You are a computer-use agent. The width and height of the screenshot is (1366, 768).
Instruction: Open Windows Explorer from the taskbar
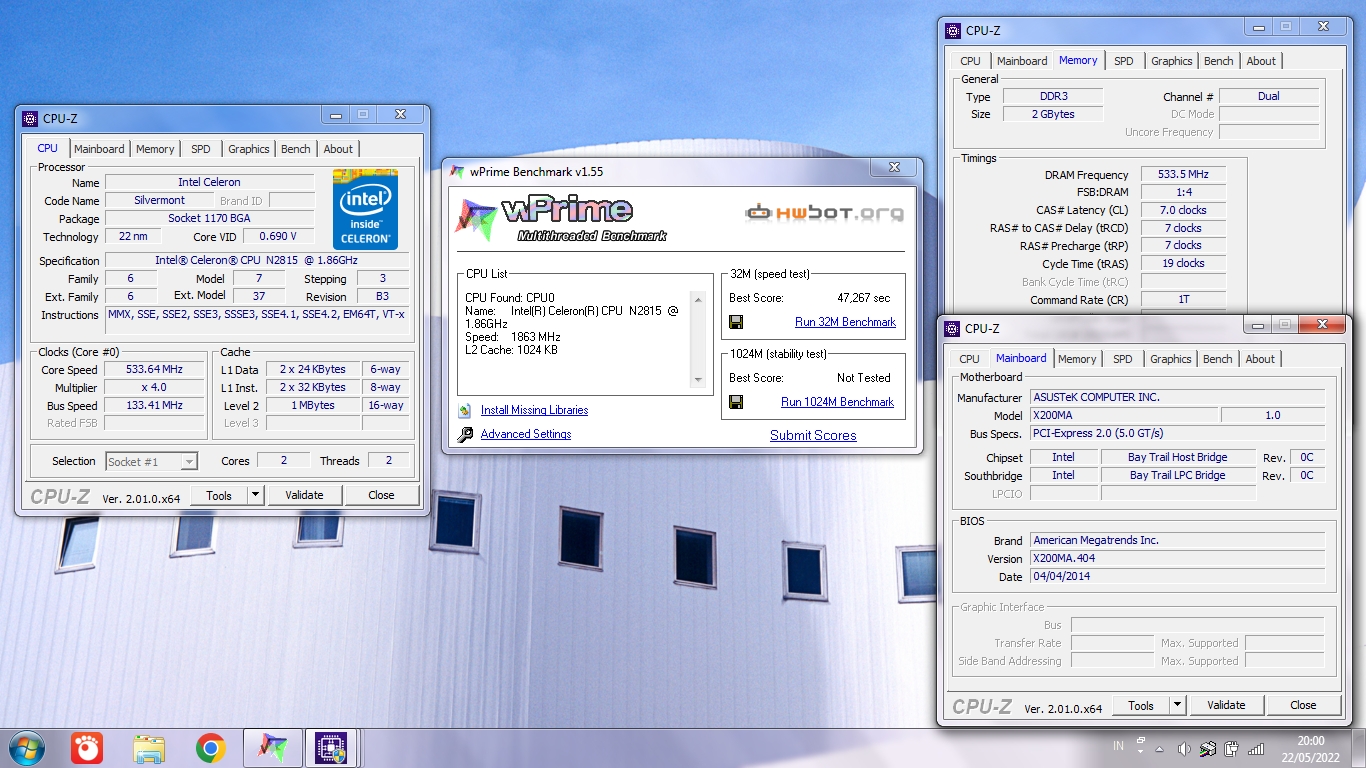pyautogui.click(x=149, y=748)
